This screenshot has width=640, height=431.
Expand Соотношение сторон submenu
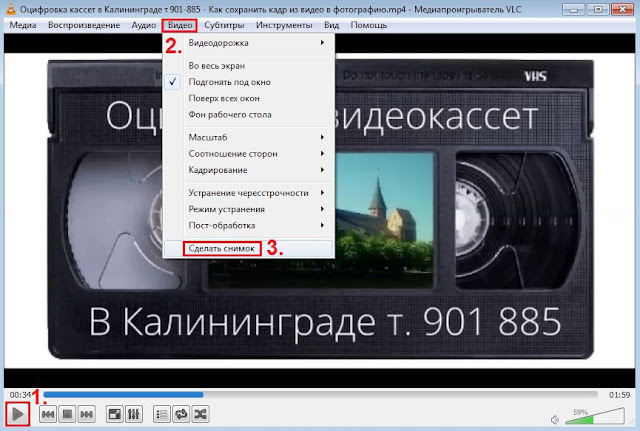249,154
